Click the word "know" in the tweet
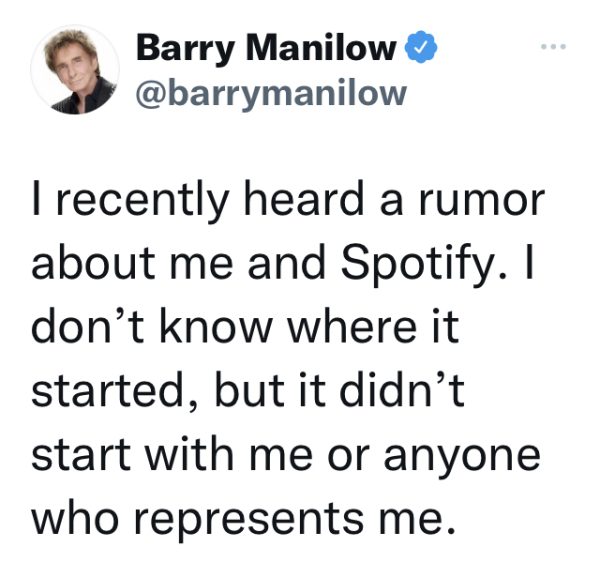 [x=215, y=326]
